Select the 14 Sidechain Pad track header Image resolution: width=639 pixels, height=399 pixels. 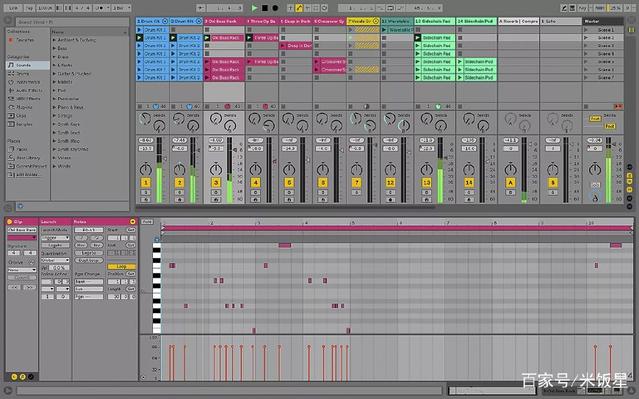pyautogui.click(x=476, y=21)
